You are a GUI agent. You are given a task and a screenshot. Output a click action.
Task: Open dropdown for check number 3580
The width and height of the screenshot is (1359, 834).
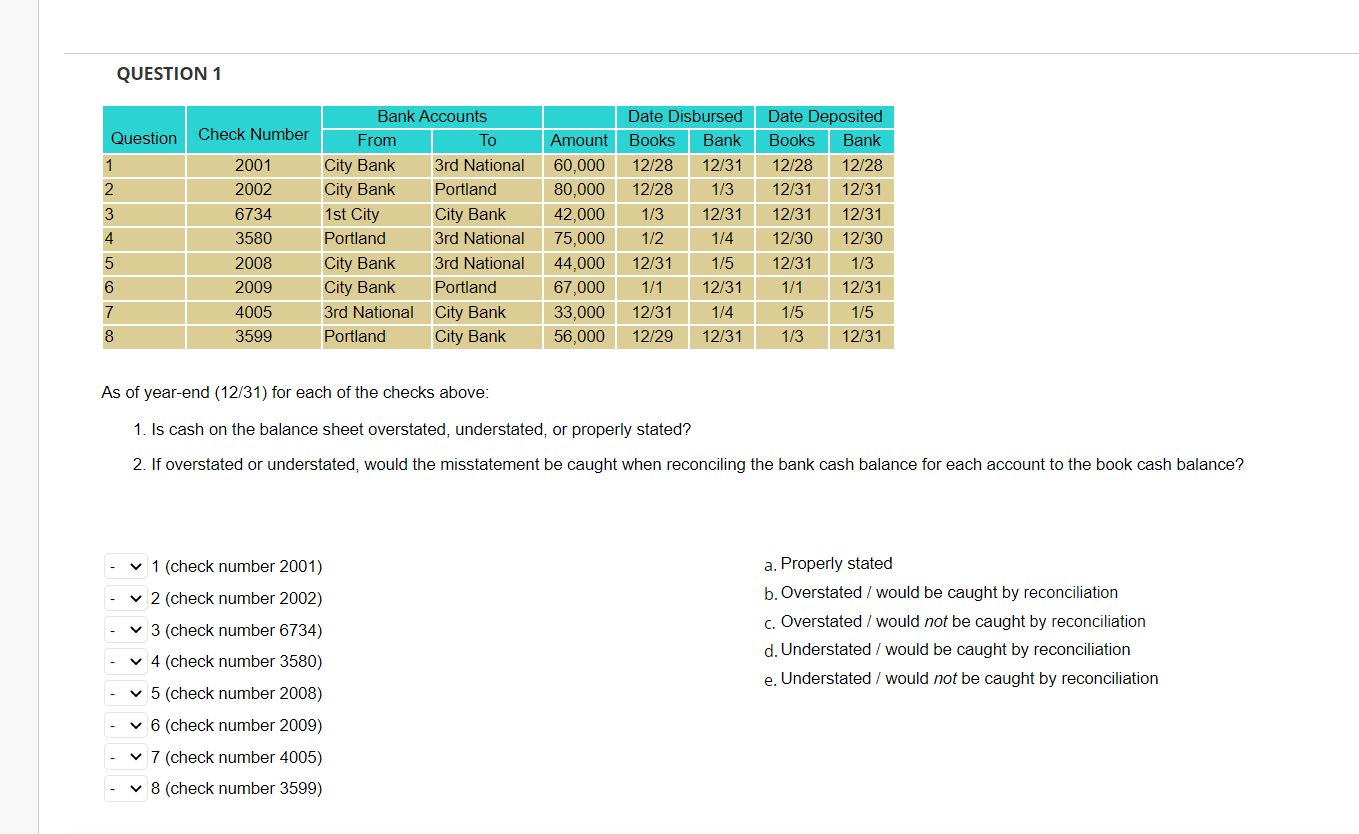click(125, 661)
